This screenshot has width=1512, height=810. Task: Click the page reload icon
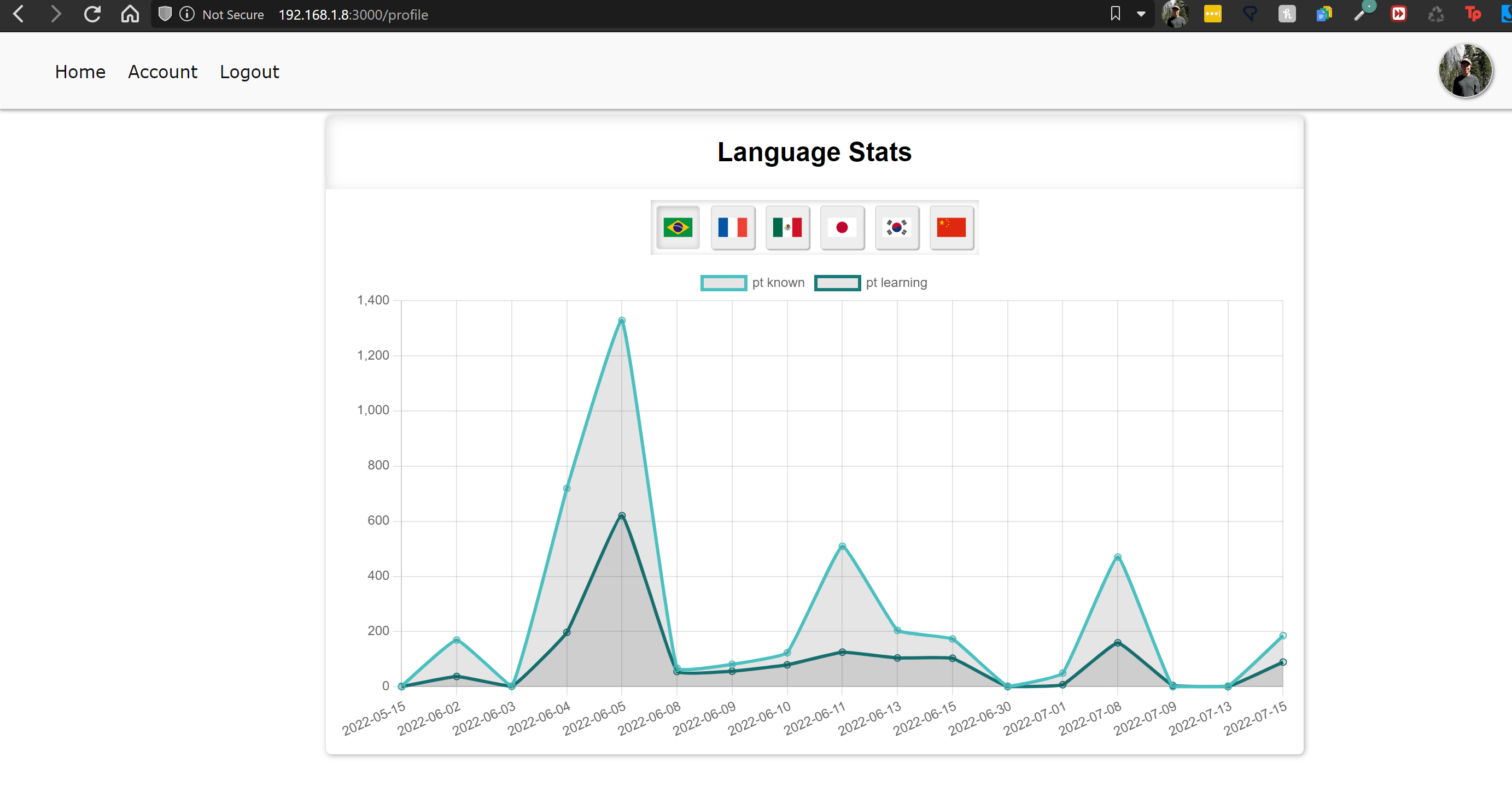click(x=93, y=14)
